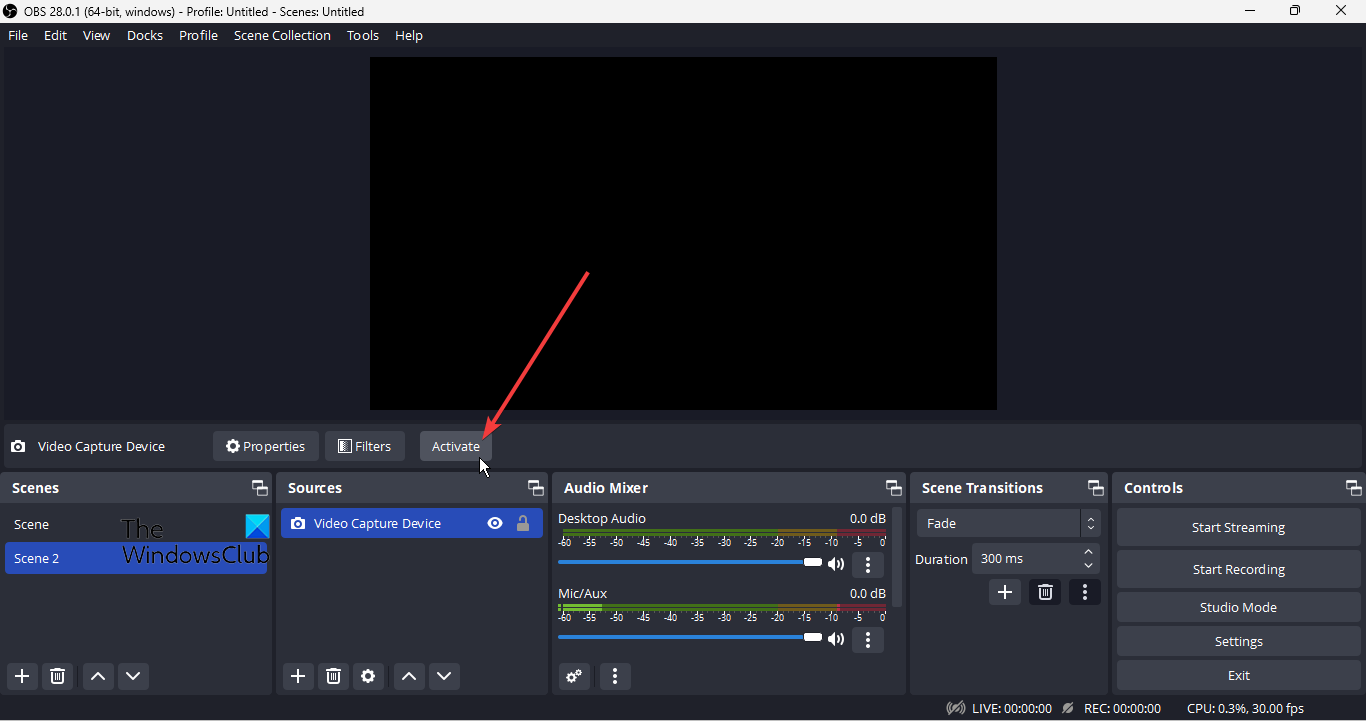This screenshot has width=1366, height=721.
Task: Add a new scene with the plus icon
Action: 21,676
